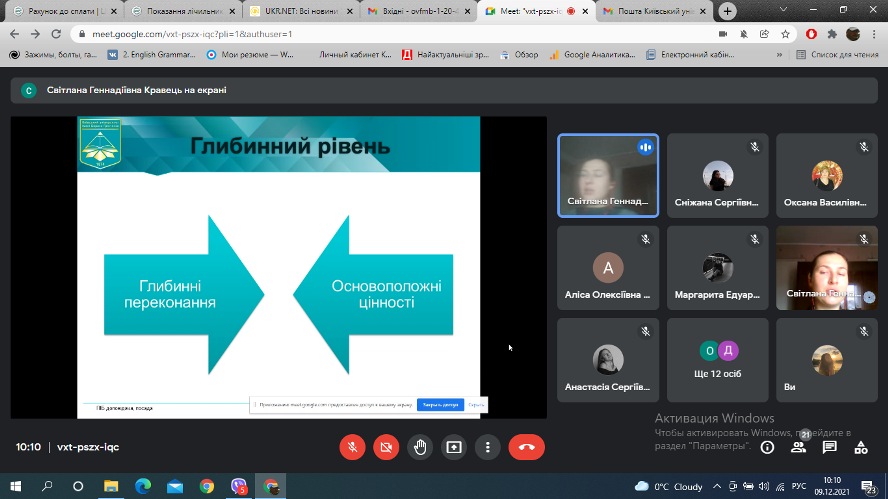Open File Explorer from the taskbar

click(110, 486)
